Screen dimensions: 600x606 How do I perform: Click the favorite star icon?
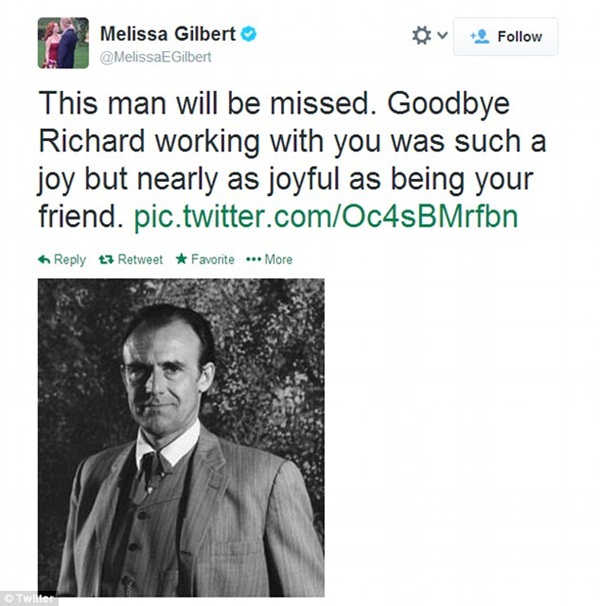[x=181, y=259]
